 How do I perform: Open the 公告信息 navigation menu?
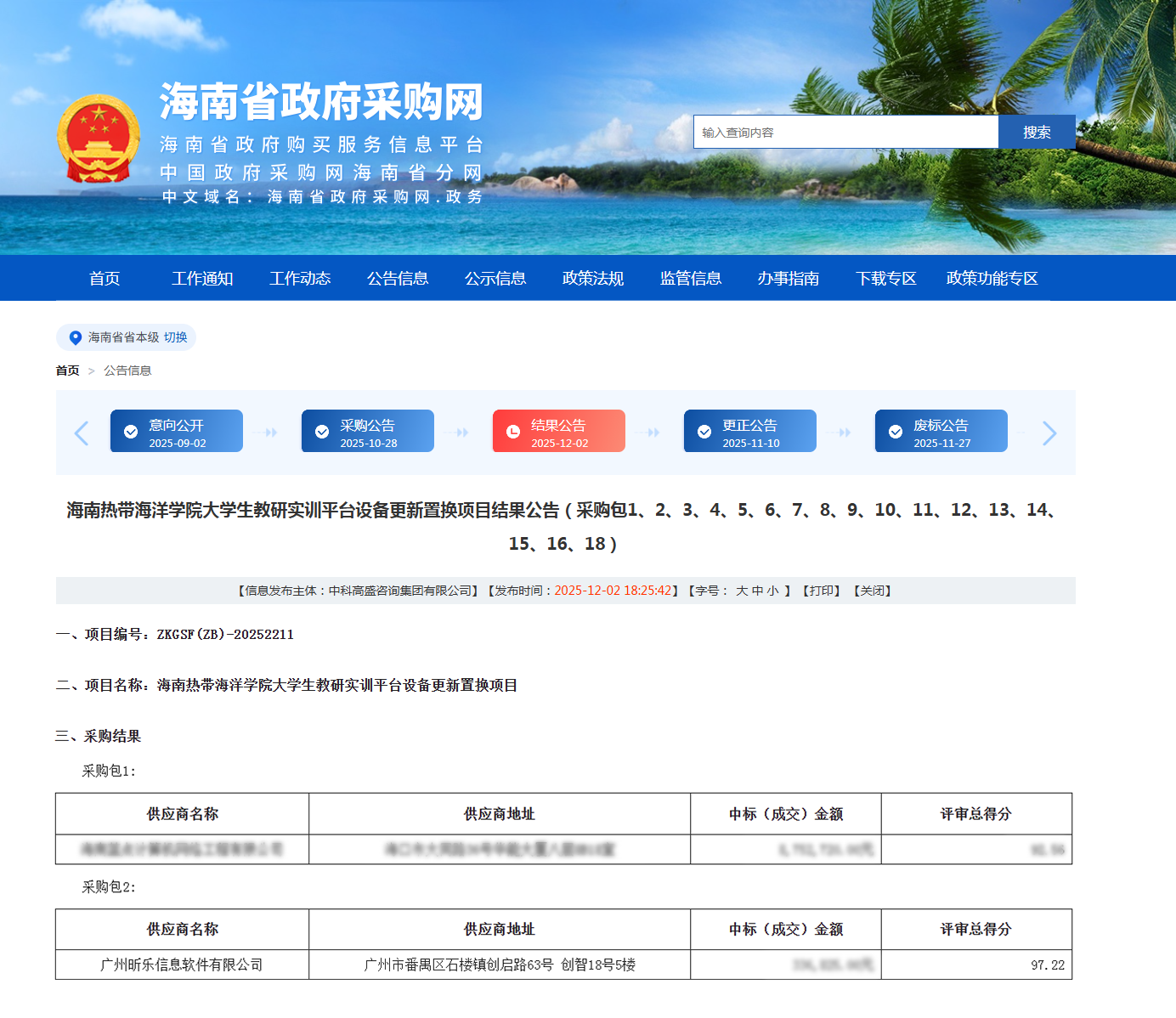(x=399, y=278)
